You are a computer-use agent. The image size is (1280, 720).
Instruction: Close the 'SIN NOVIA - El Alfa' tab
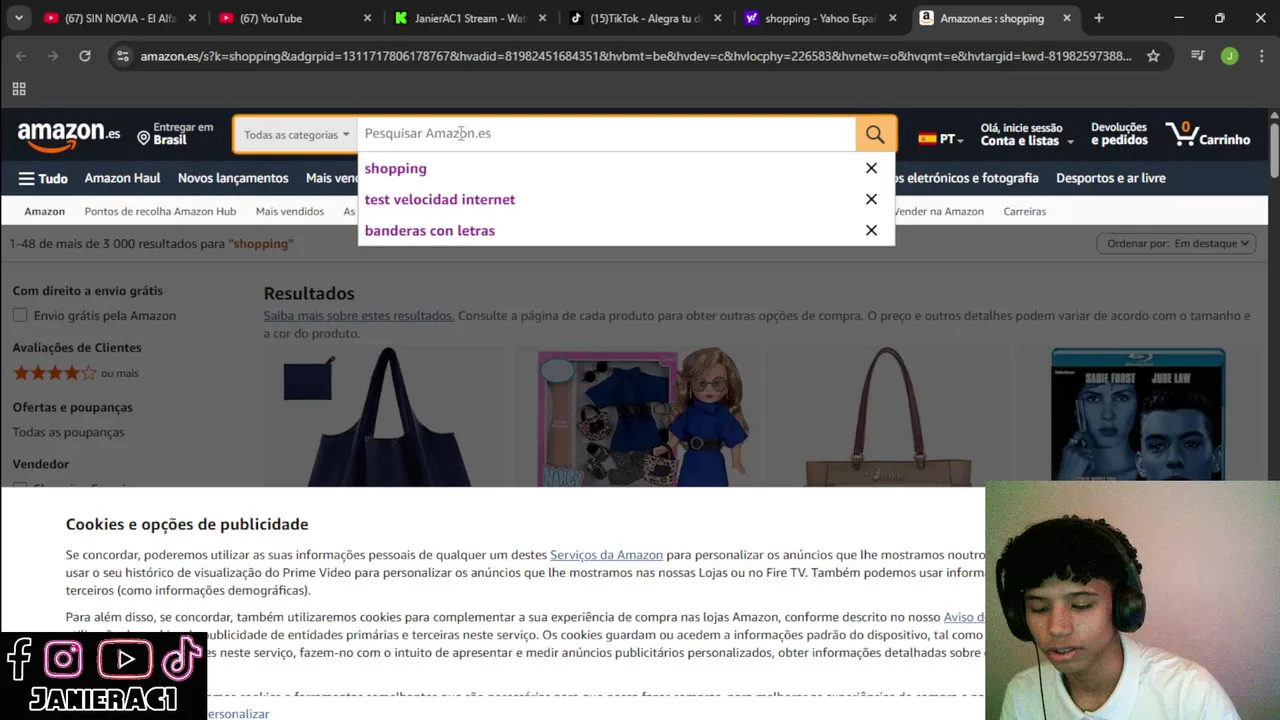pos(192,18)
